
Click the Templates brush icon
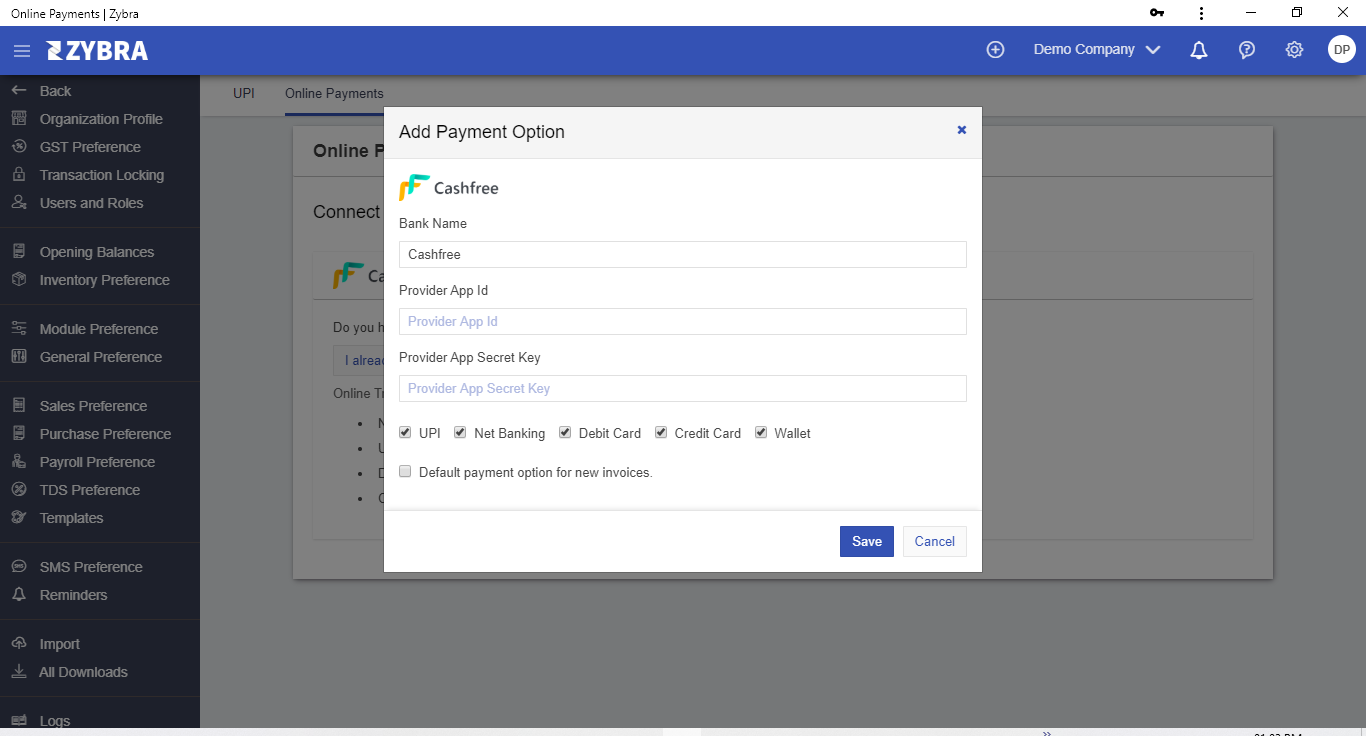19,517
